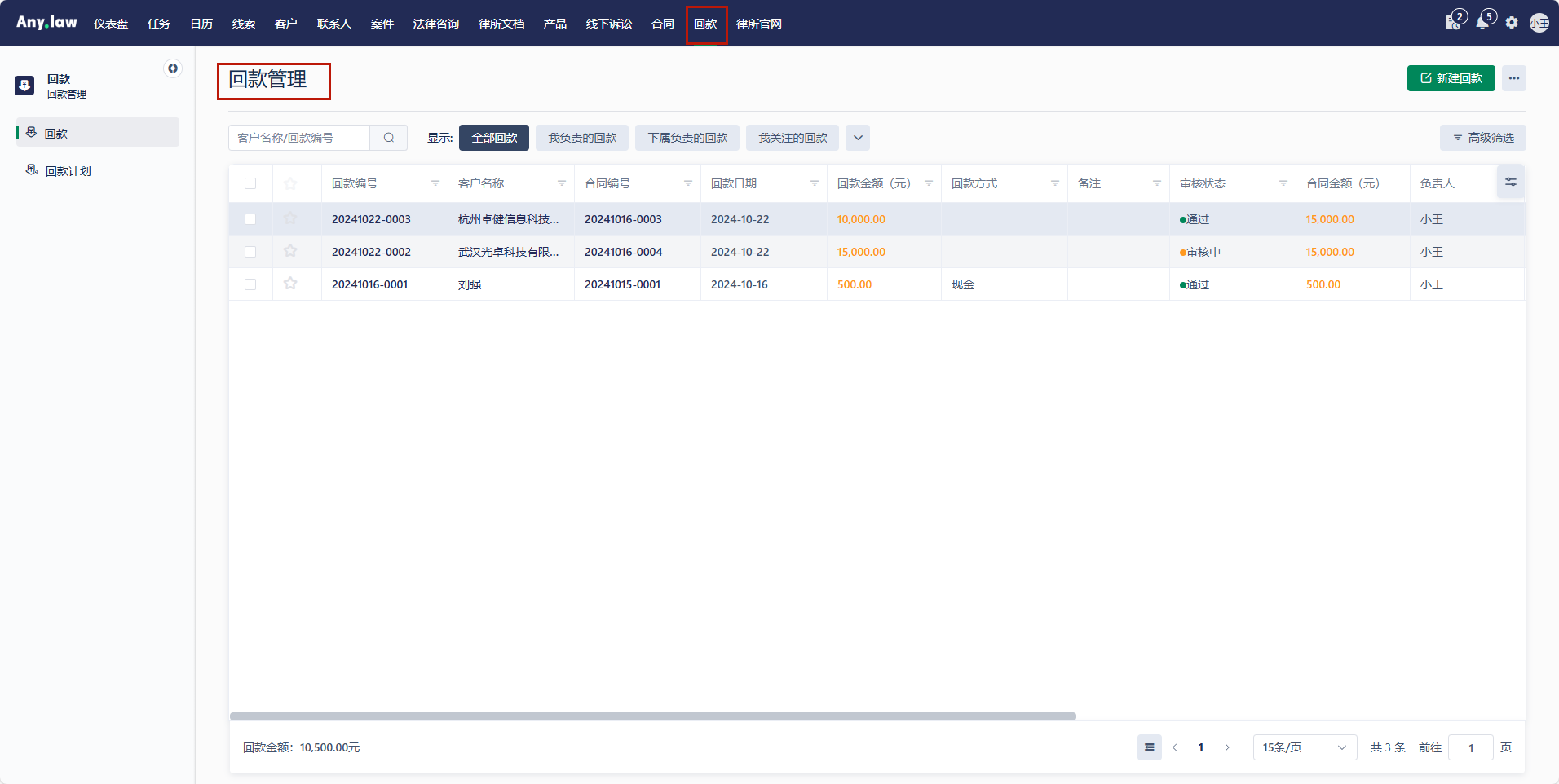Star the row 20241022-0002
Screen dimensions: 1559x784
click(x=290, y=251)
